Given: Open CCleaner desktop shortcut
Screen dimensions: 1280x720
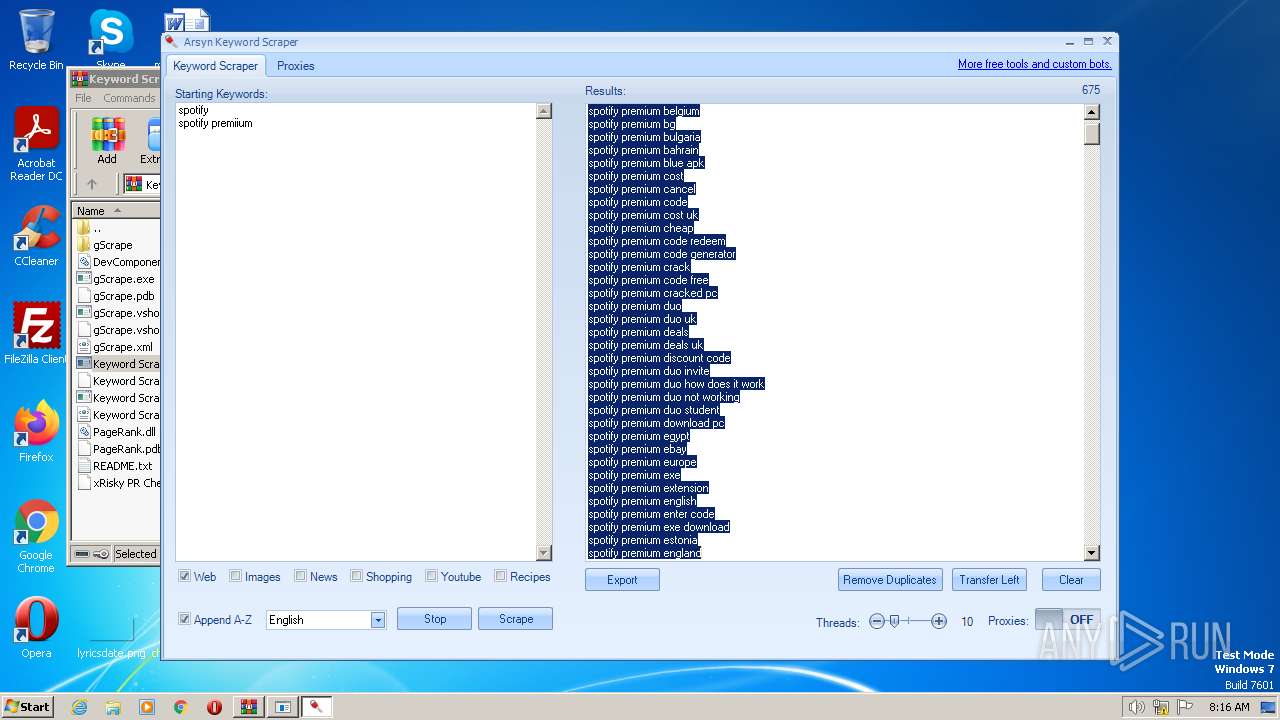Looking at the screenshot, I should [36, 236].
